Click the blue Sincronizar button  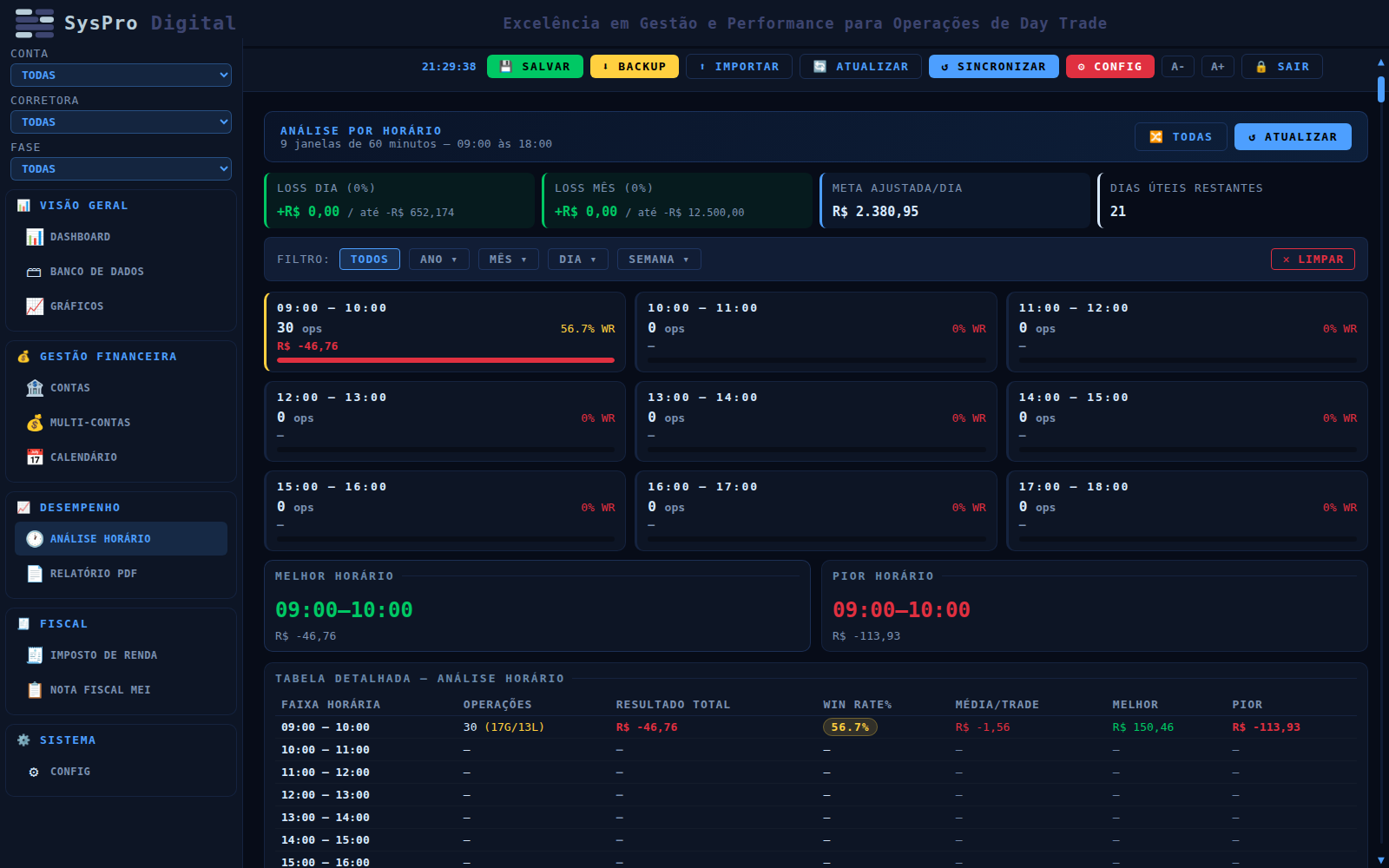pyautogui.click(x=994, y=67)
